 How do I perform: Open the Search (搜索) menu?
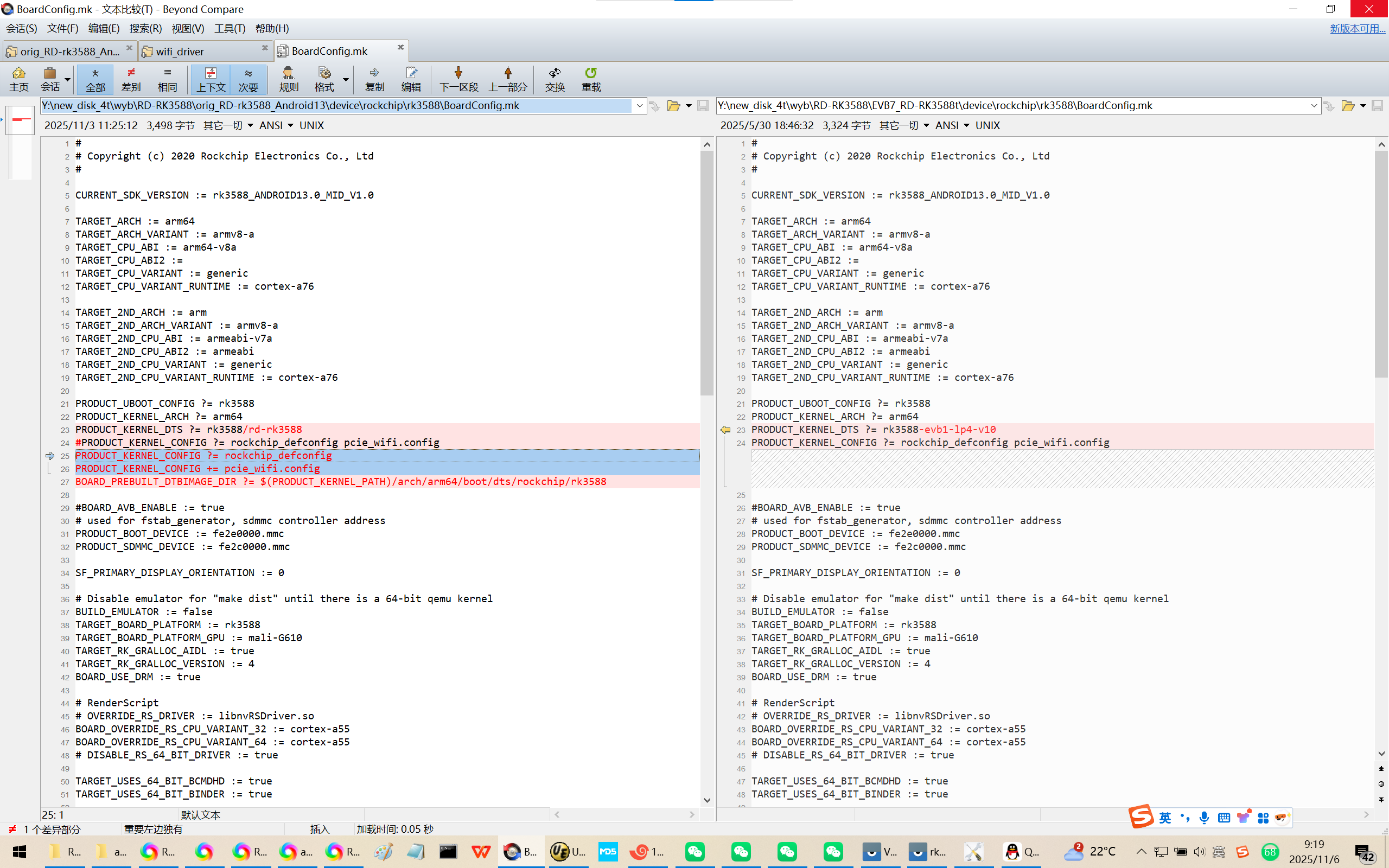pos(145,28)
